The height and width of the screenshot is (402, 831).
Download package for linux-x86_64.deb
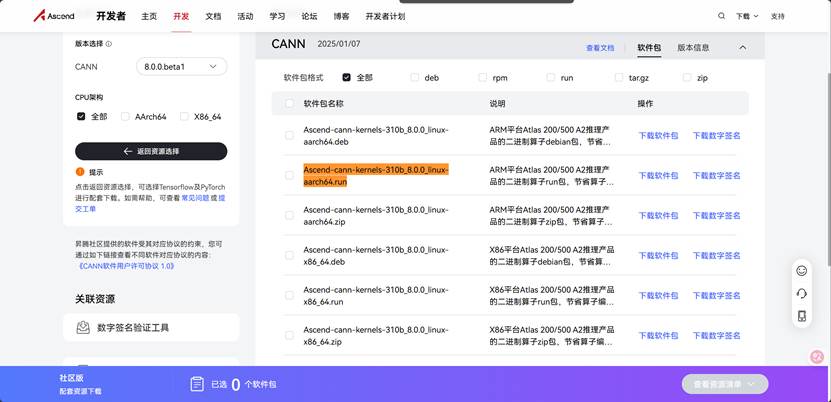(x=658, y=255)
